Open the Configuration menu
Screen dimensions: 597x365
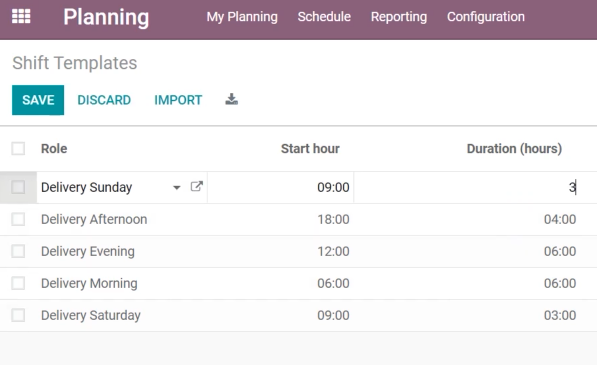pyautogui.click(x=486, y=17)
